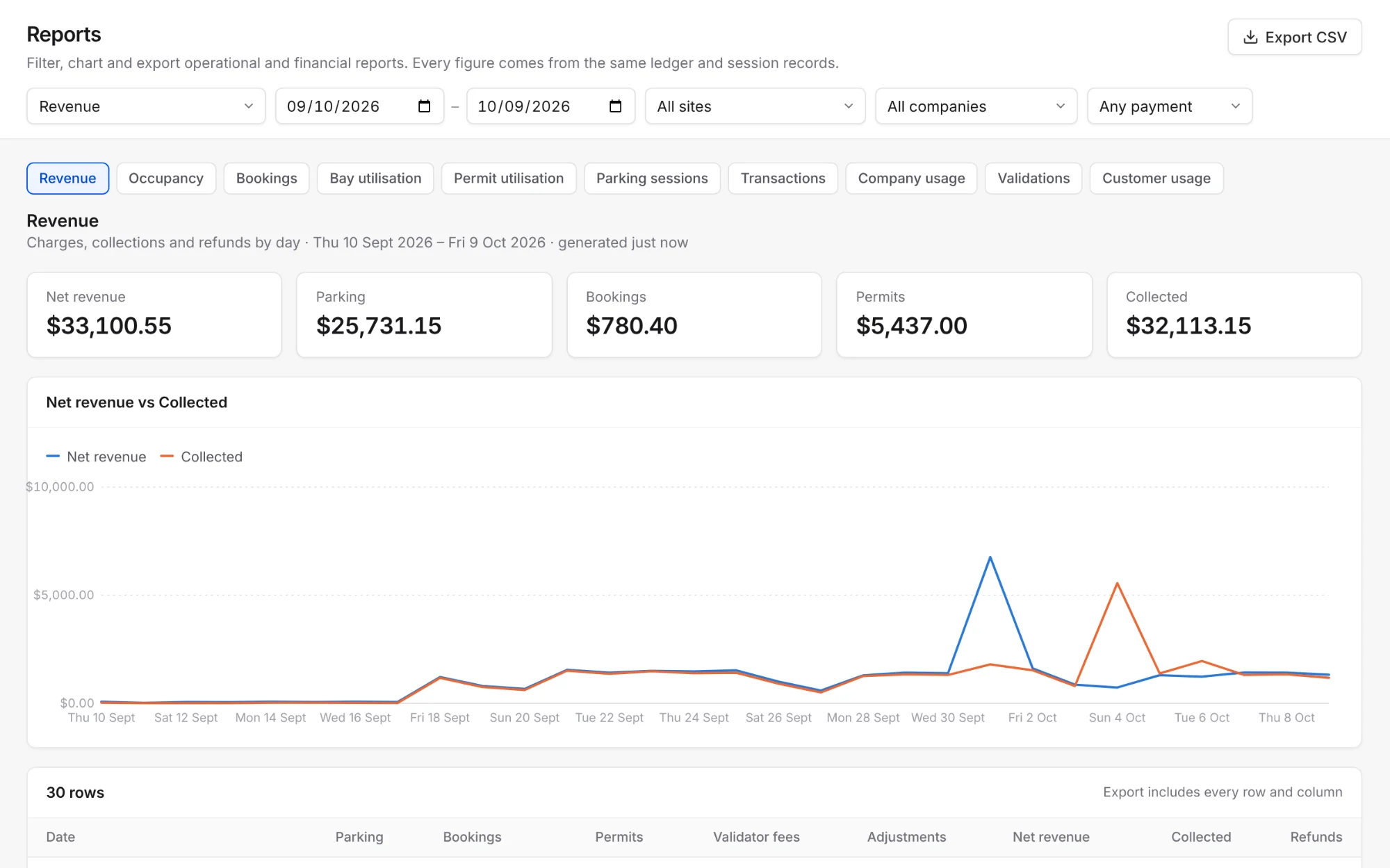The width and height of the screenshot is (1390, 868).
Task: Click the Fri 2 Oct axis label
Action: click(x=1032, y=717)
